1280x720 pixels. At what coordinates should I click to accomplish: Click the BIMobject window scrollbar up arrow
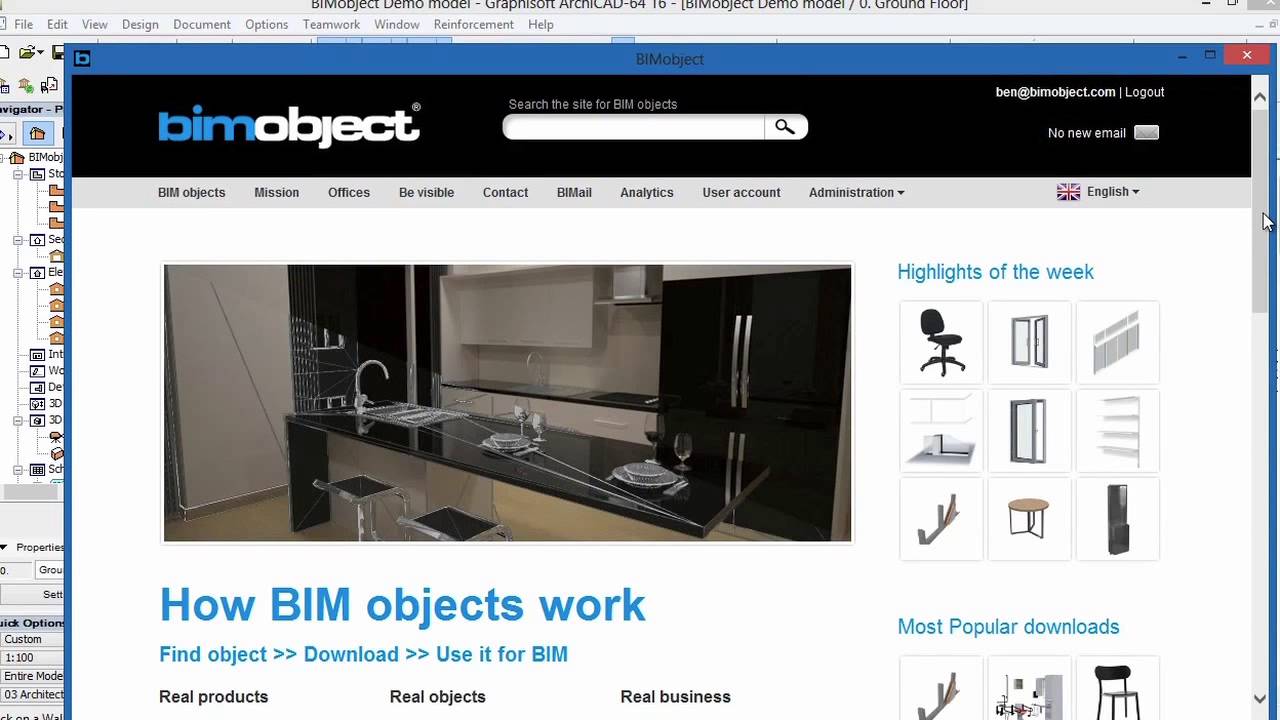coord(1260,97)
